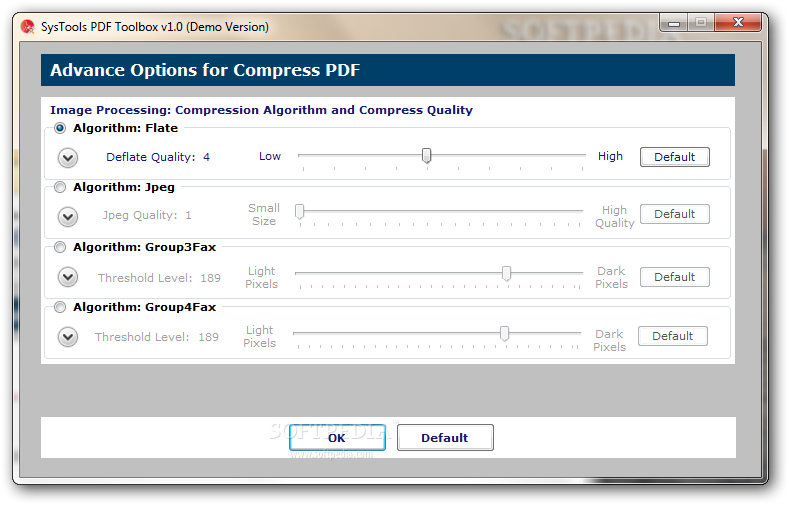This screenshot has height=505, width=789.
Task: Choose the Algorithm: Group4Fax radio option
Action: coord(60,307)
